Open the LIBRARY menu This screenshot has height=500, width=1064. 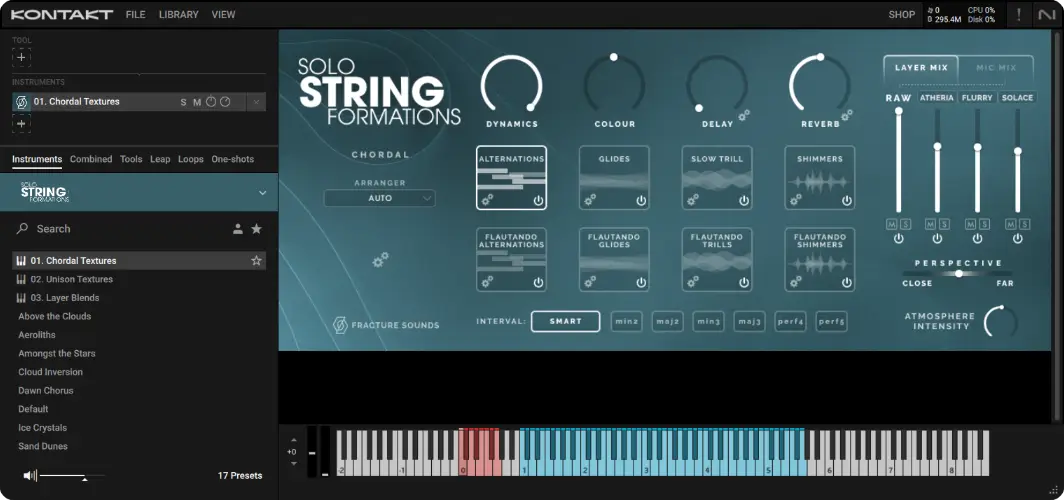178,14
